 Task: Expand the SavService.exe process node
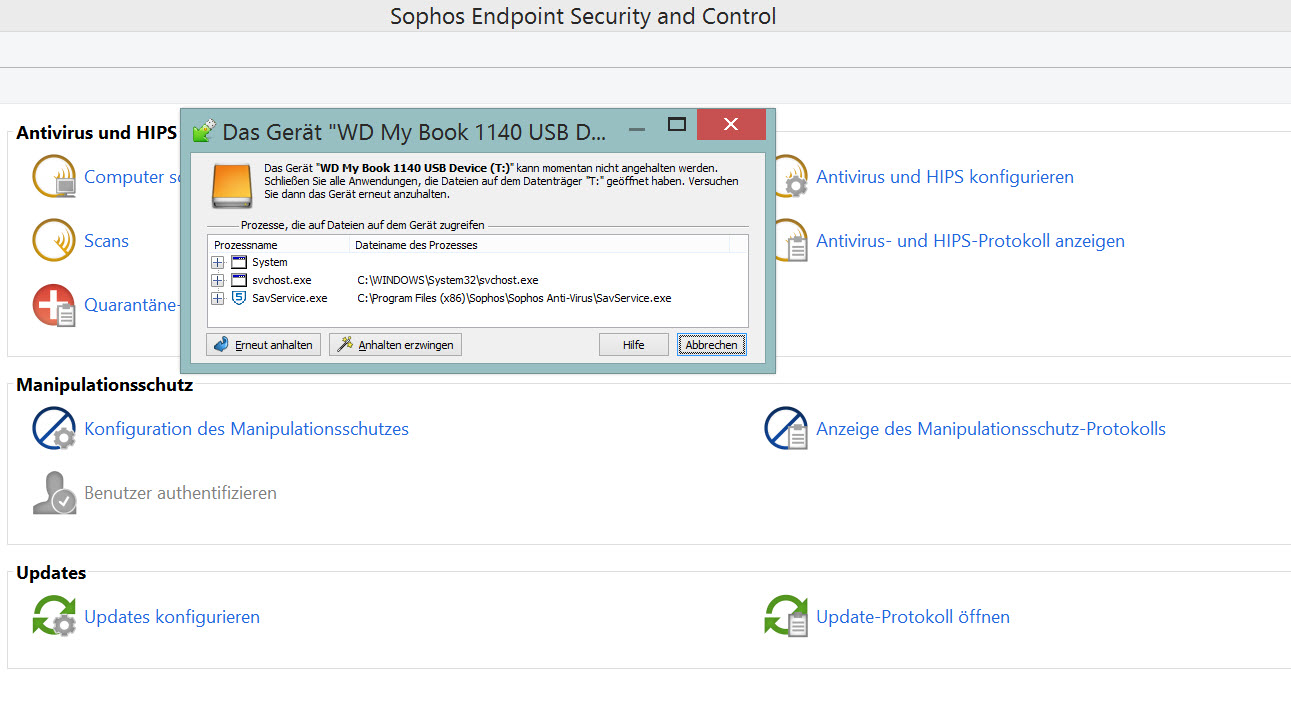pos(218,298)
